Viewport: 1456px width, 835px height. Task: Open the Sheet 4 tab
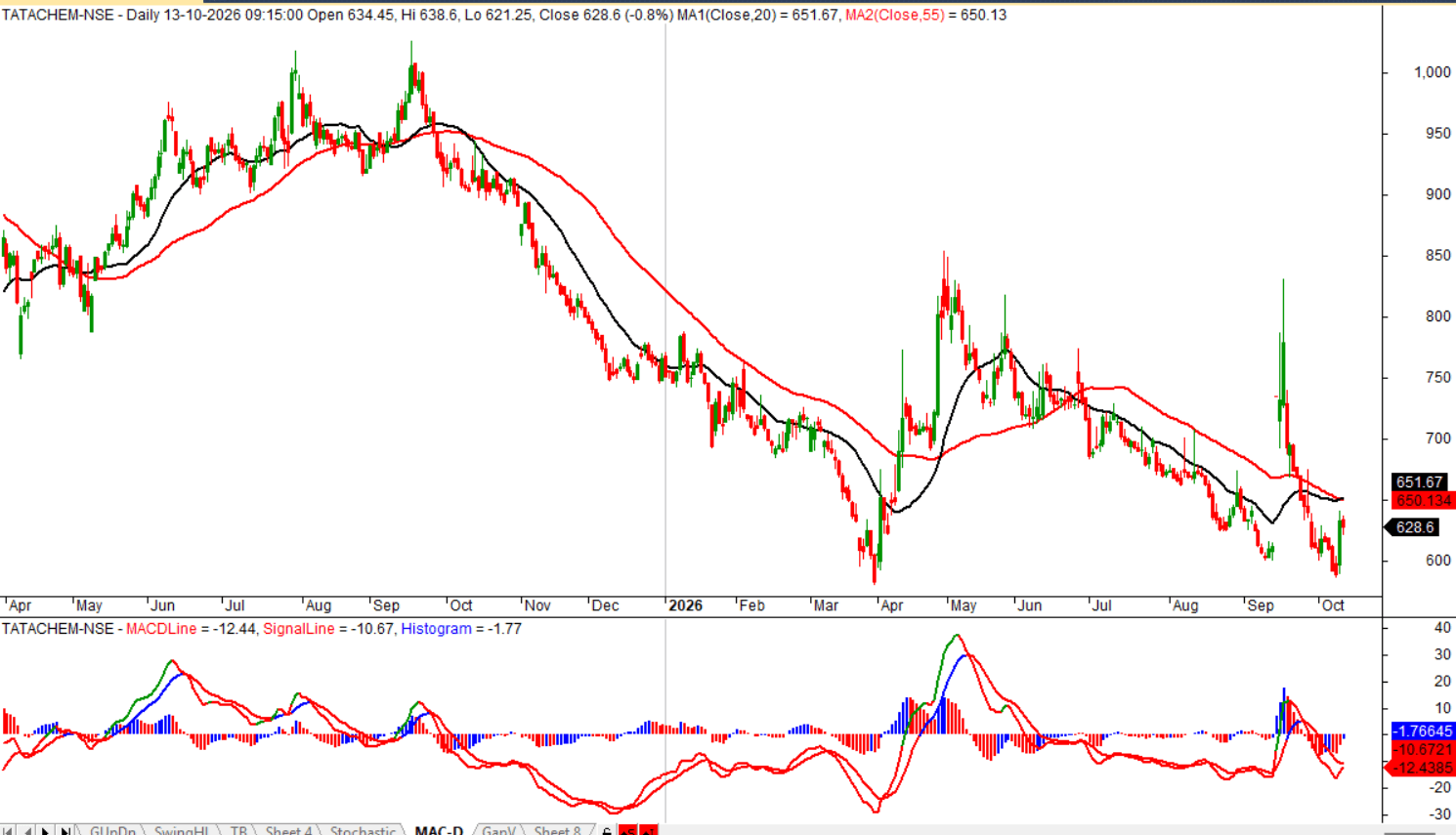[x=288, y=831]
